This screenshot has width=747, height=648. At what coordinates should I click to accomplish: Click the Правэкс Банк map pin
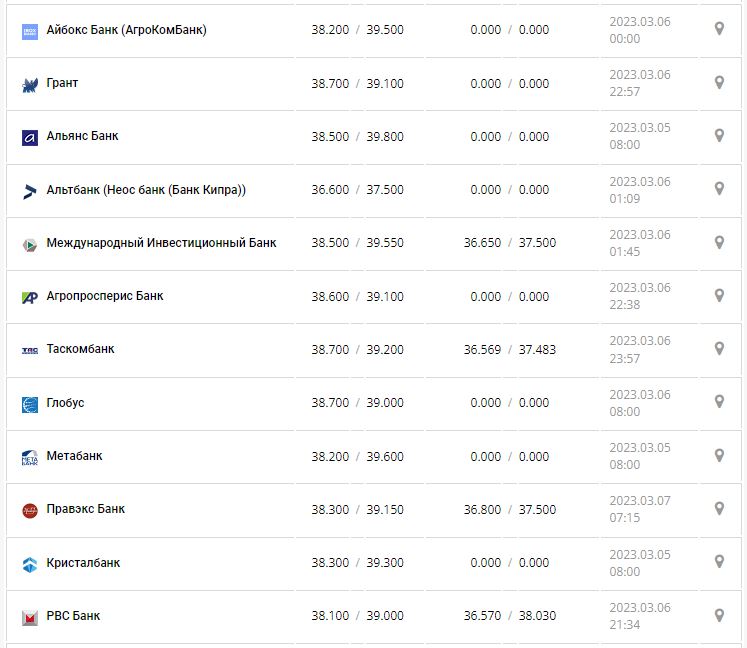point(718,508)
